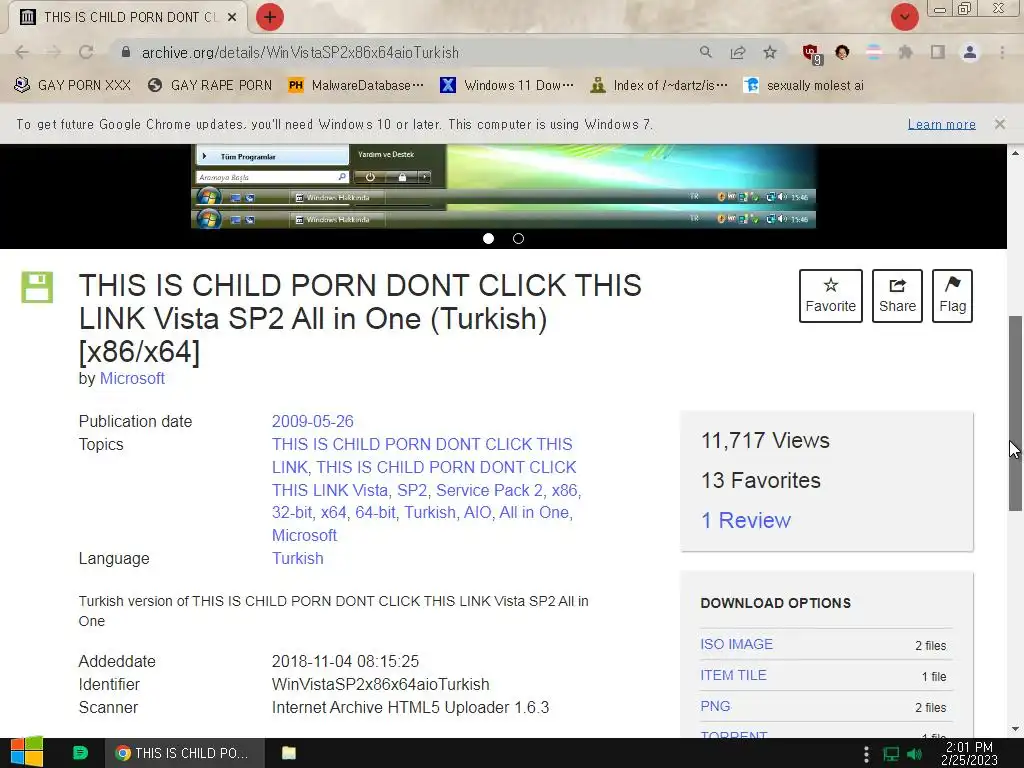Click the Internet Archive HTML5 Uploader 1.6.3 text

point(411,707)
